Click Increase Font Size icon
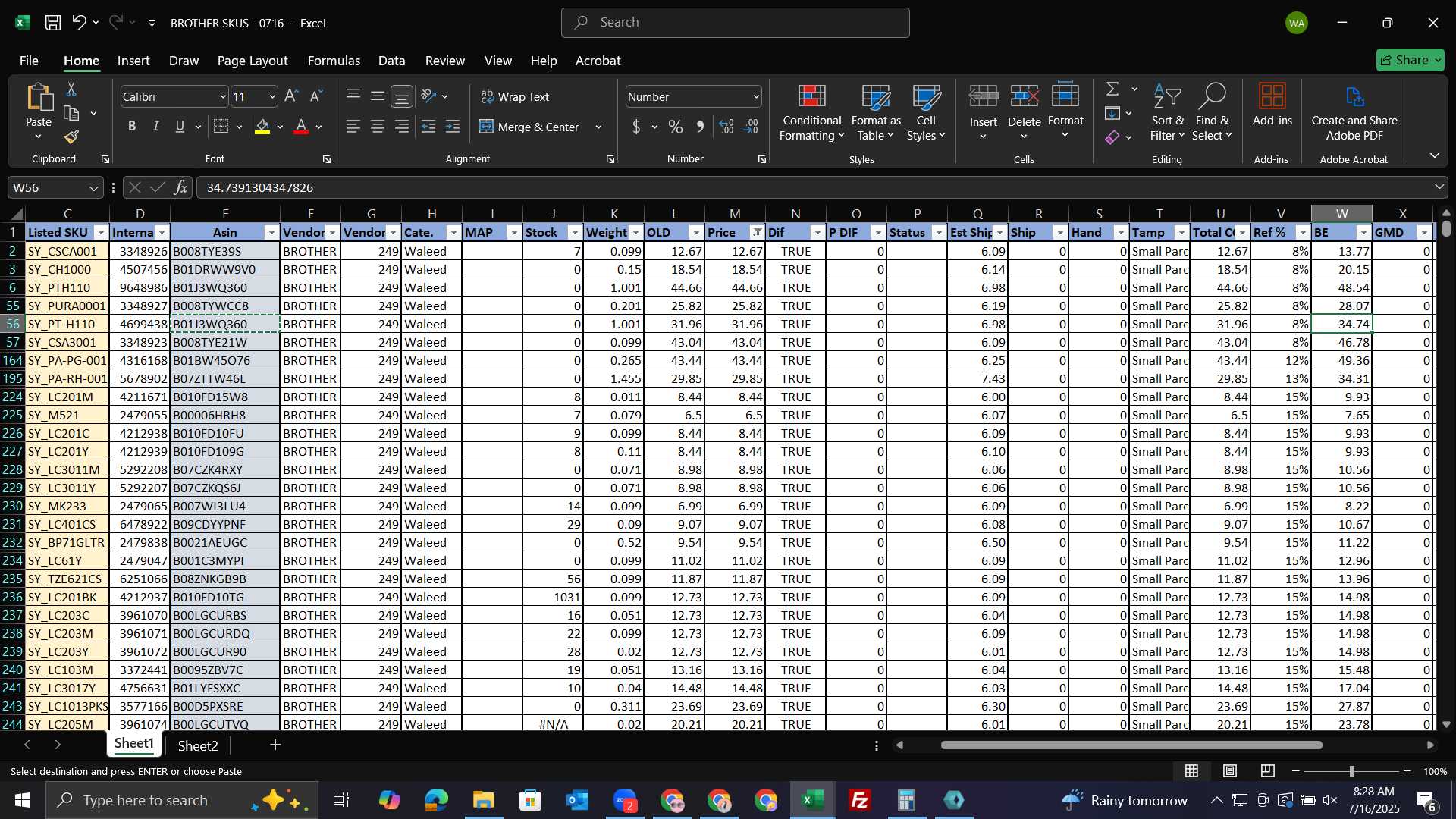This screenshot has height=819, width=1456. [291, 96]
